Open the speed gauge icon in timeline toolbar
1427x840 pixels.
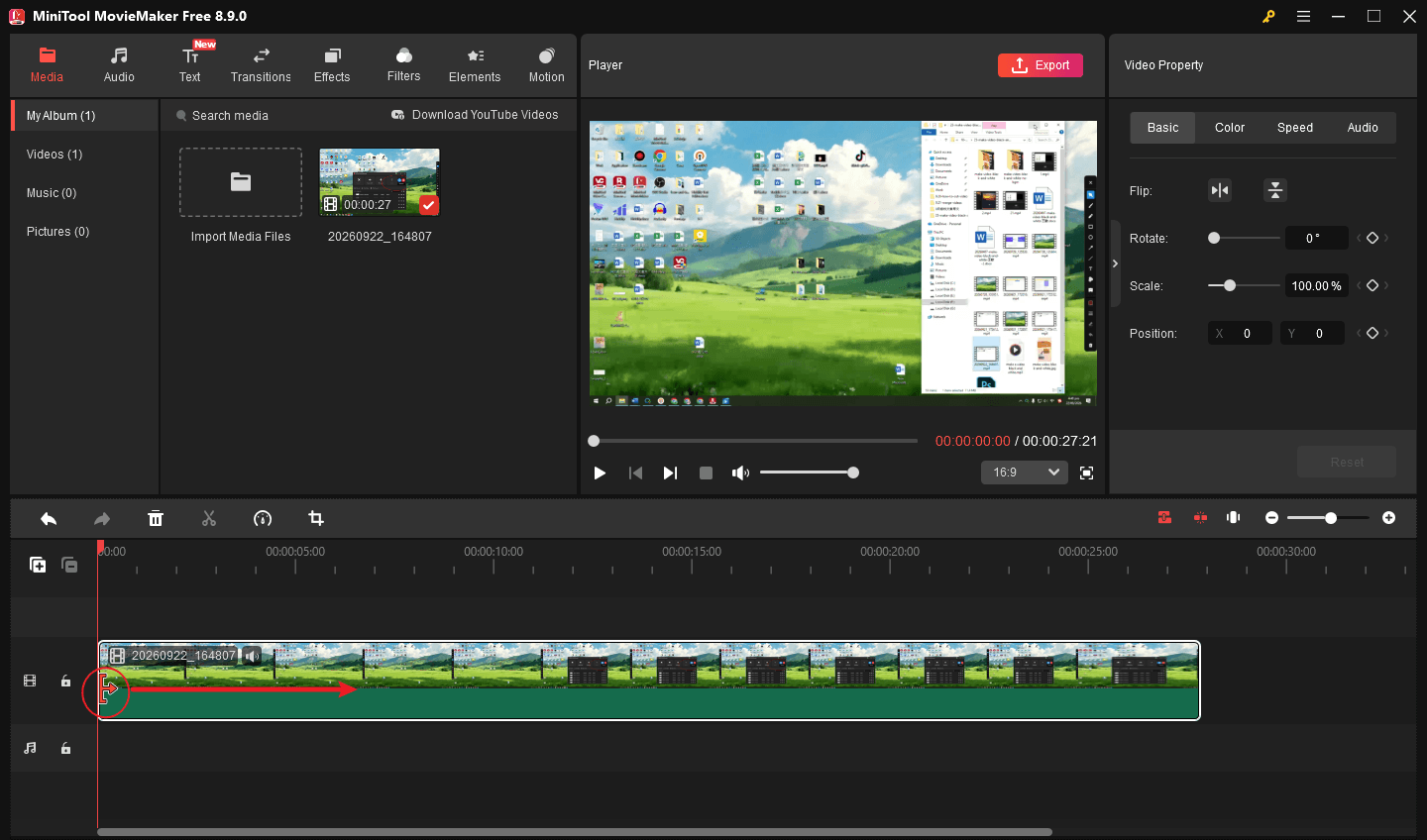tap(263, 518)
